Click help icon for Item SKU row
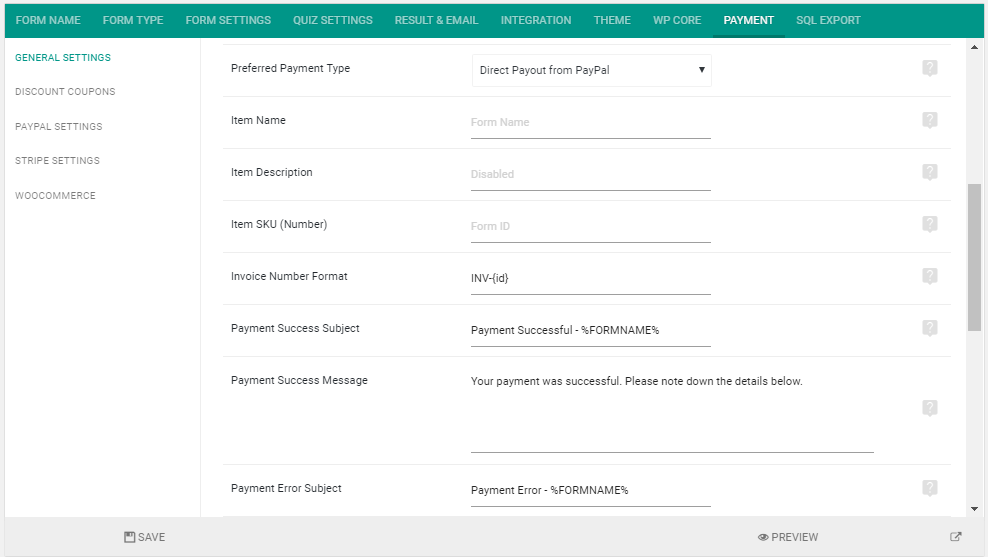 click(929, 224)
